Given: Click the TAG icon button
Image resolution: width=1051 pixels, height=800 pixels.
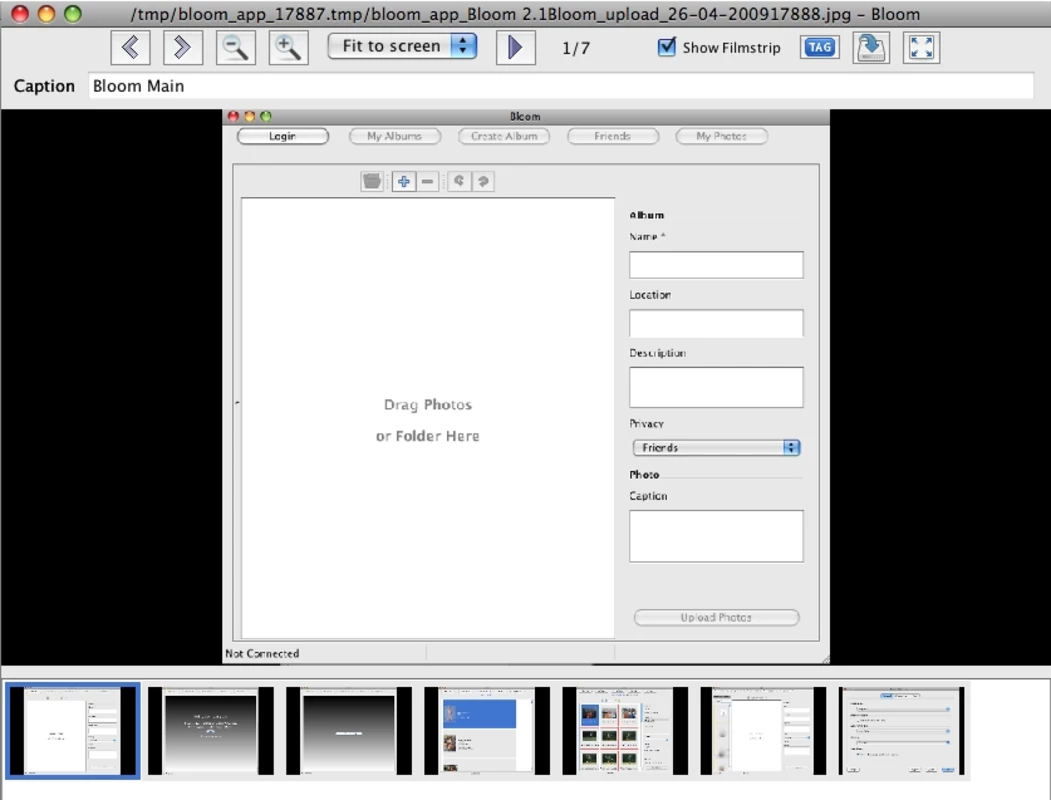Looking at the screenshot, I should [819, 48].
